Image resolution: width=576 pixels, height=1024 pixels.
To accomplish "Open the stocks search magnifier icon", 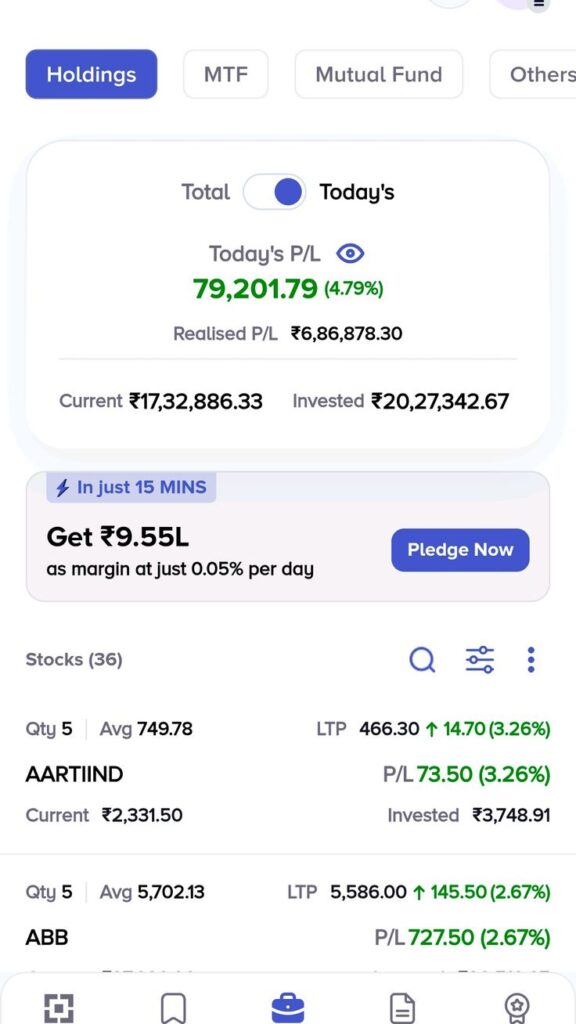I will point(422,660).
